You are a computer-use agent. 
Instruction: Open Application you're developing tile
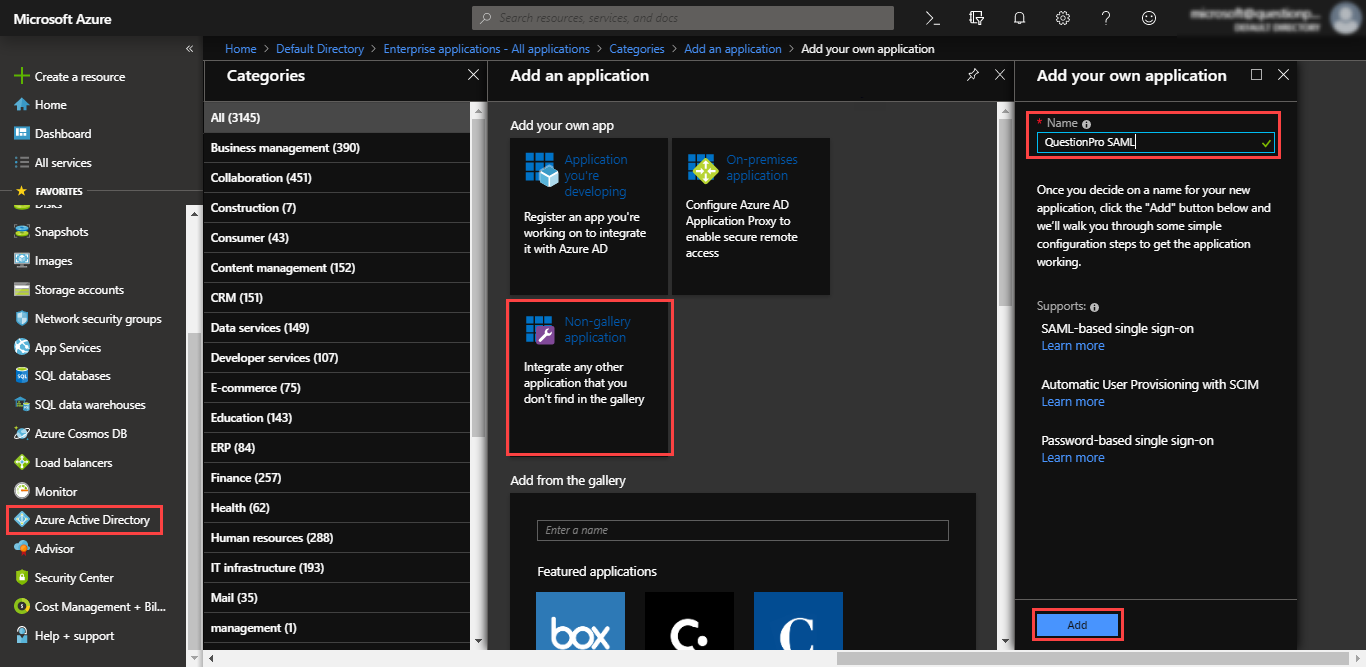589,216
